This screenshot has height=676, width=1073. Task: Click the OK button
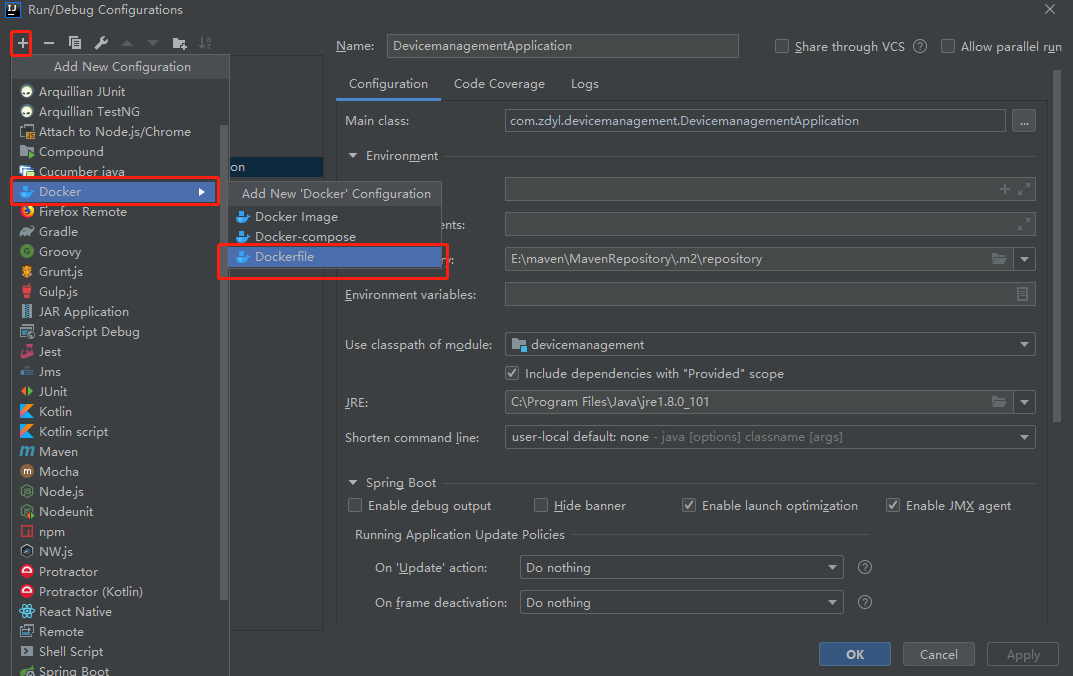(x=855, y=654)
